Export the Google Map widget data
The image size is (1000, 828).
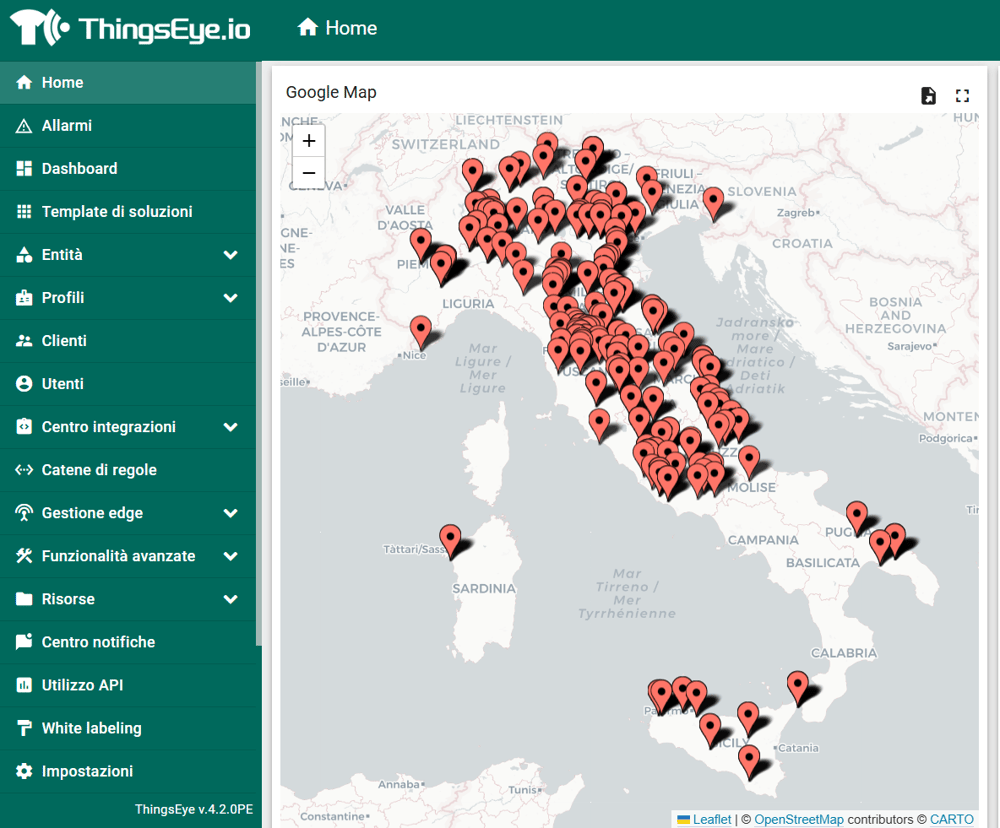929,95
